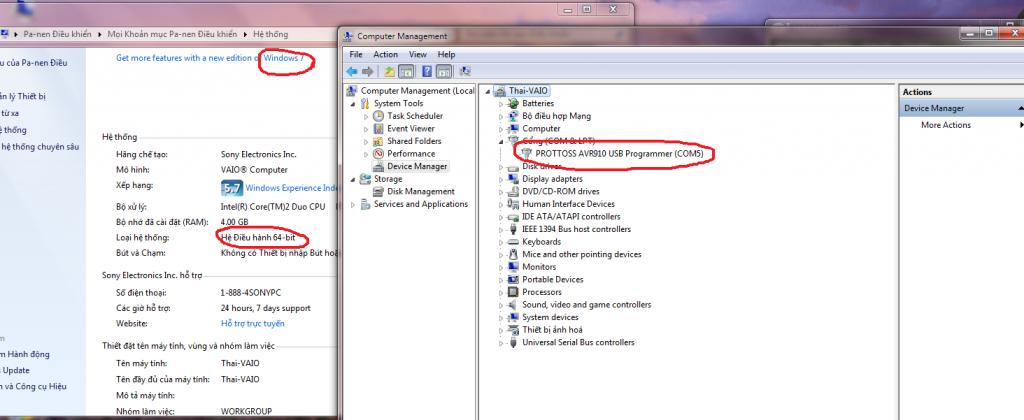Screen dimensions: 1024x420
Task: Click the Hệ thống breadcrumb in System window
Action: coord(270,34)
